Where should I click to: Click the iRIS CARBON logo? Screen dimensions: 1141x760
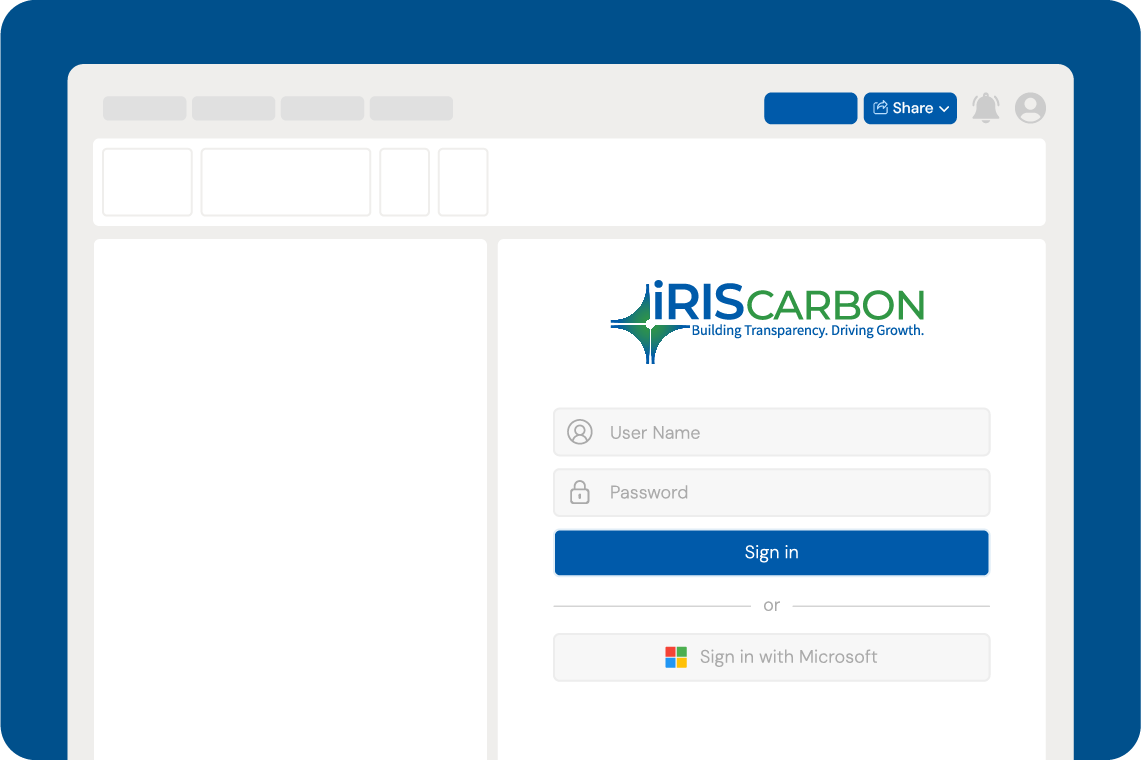coord(768,322)
